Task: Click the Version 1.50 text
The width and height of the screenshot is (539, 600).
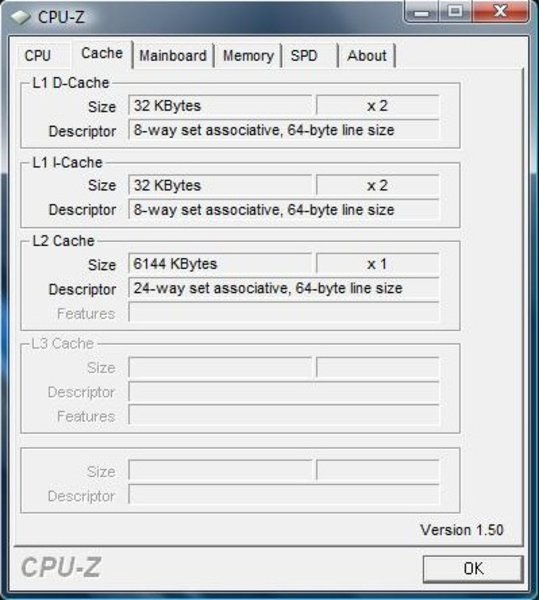Action: (462, 530)
